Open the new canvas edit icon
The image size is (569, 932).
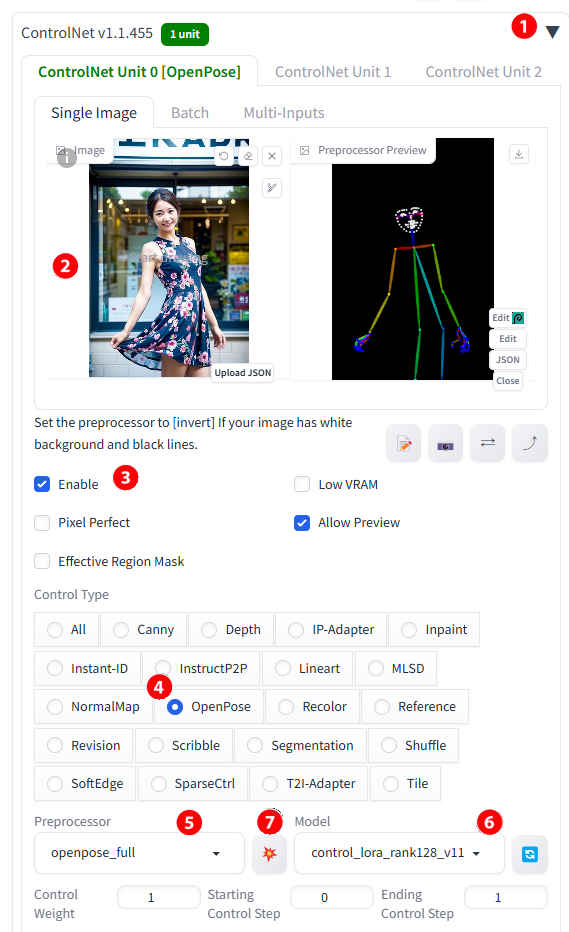point(404,443)
